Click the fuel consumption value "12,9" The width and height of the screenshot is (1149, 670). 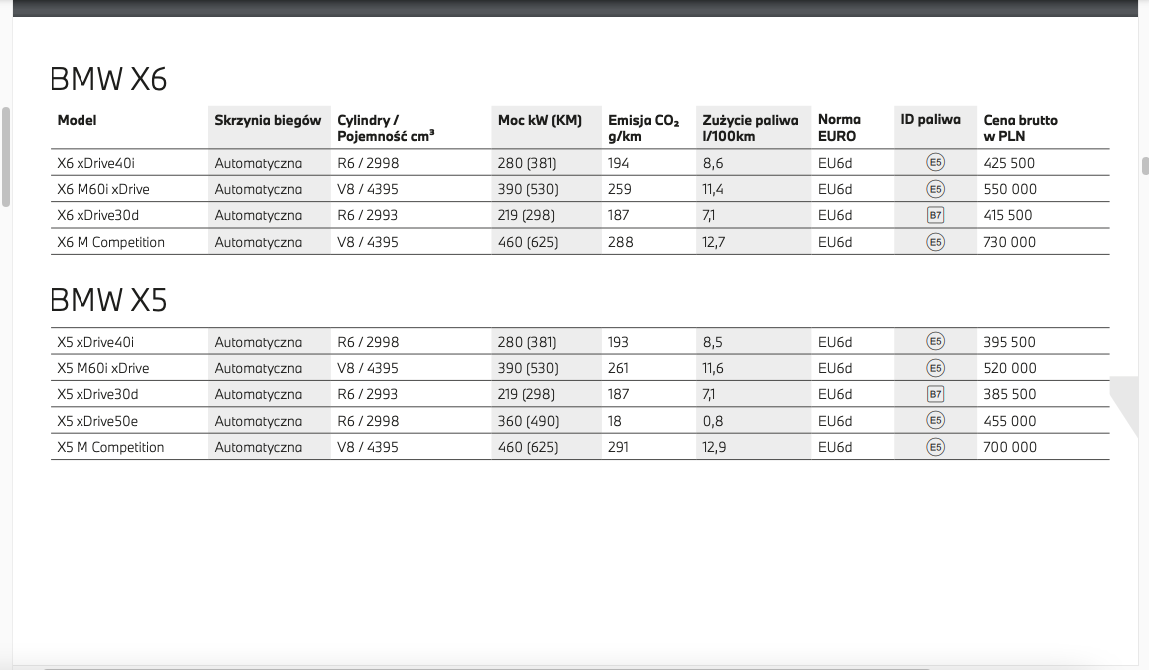click(x=714, y=447)
